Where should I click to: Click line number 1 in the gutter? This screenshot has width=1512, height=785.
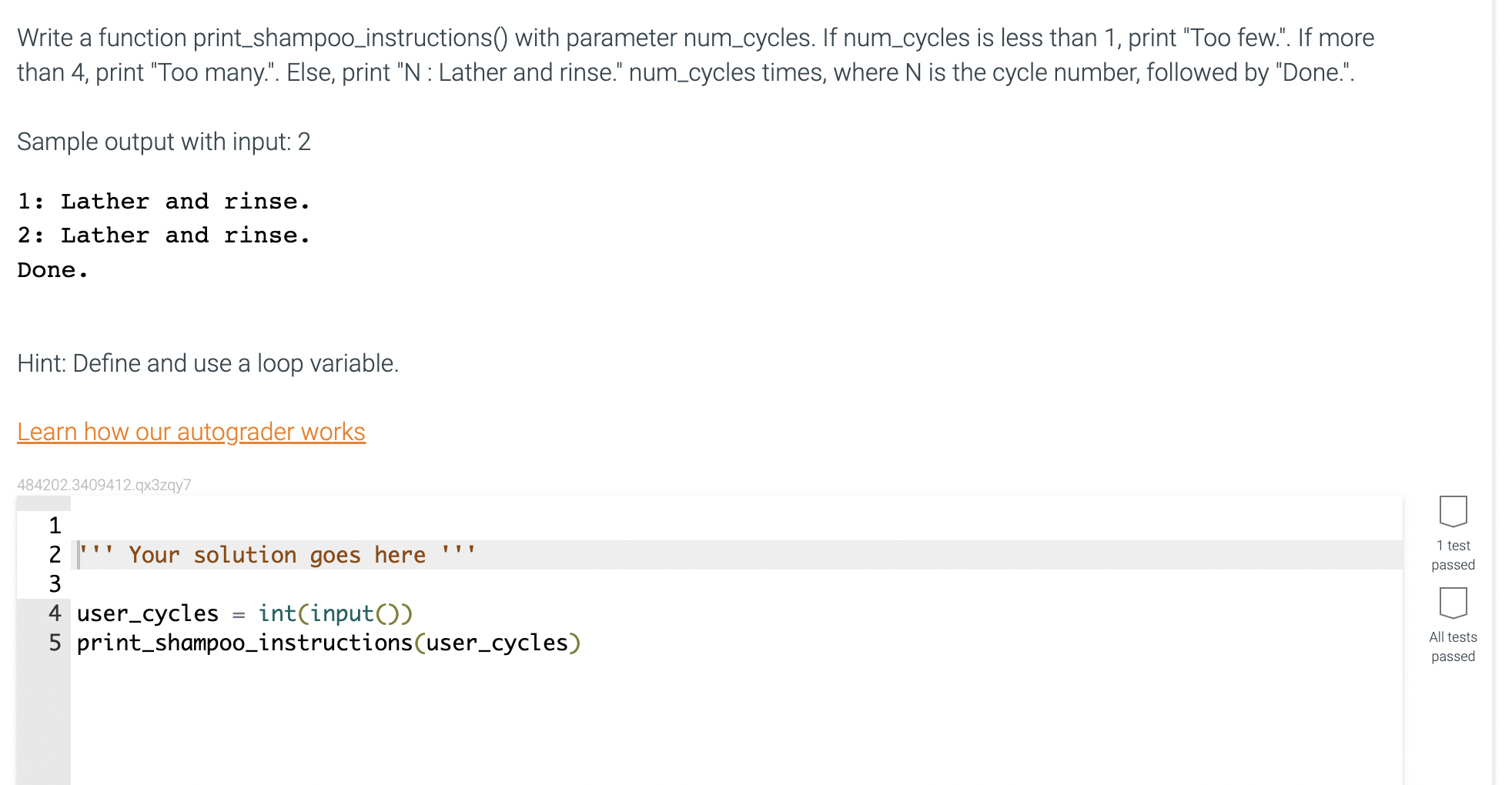54,526
